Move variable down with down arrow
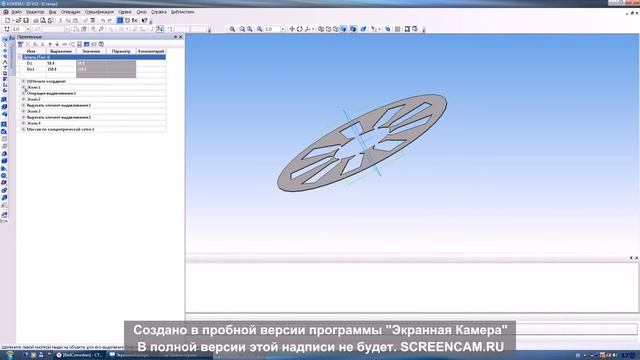This screenshot has width=640, height=360. 57,44
